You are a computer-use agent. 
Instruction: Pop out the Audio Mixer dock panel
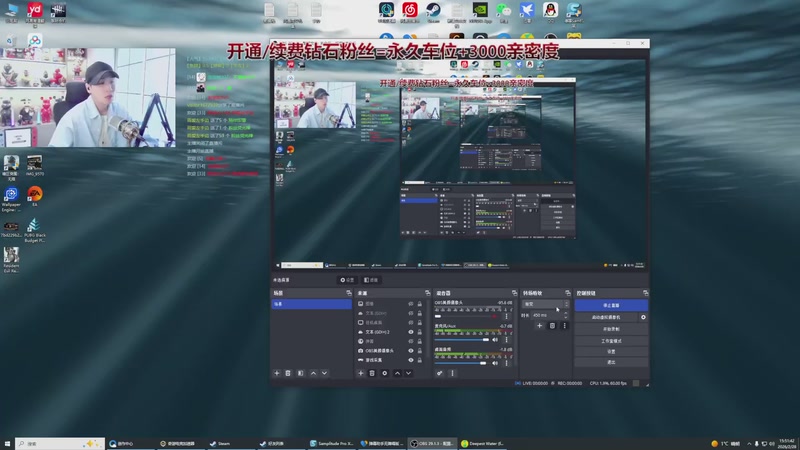pyautogui.click(x=514, y=293)
